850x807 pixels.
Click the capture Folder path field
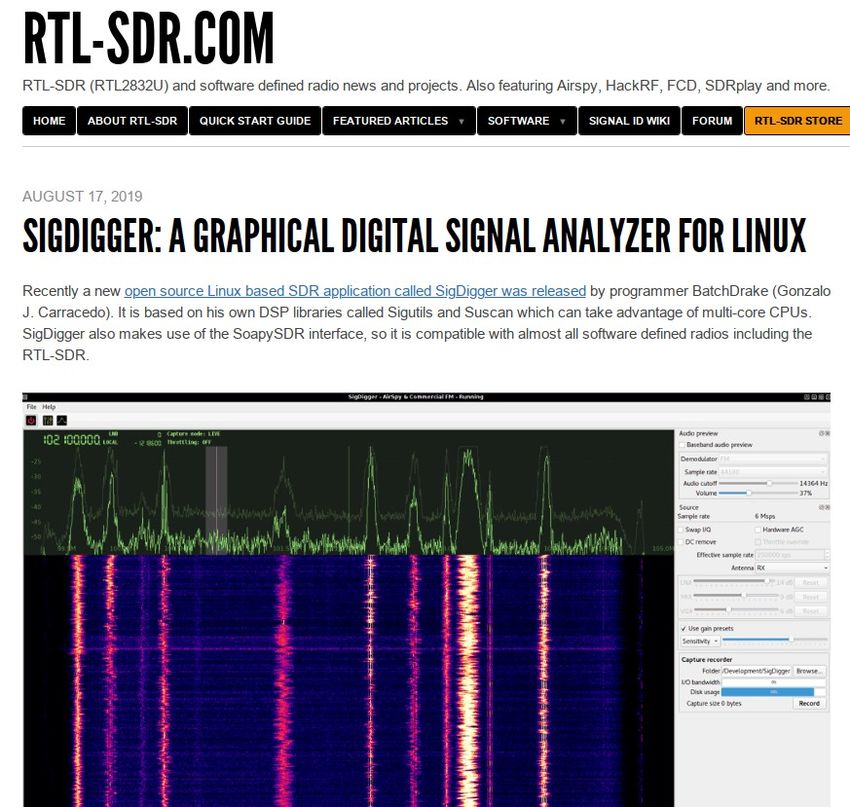click(x=756, y=671)
